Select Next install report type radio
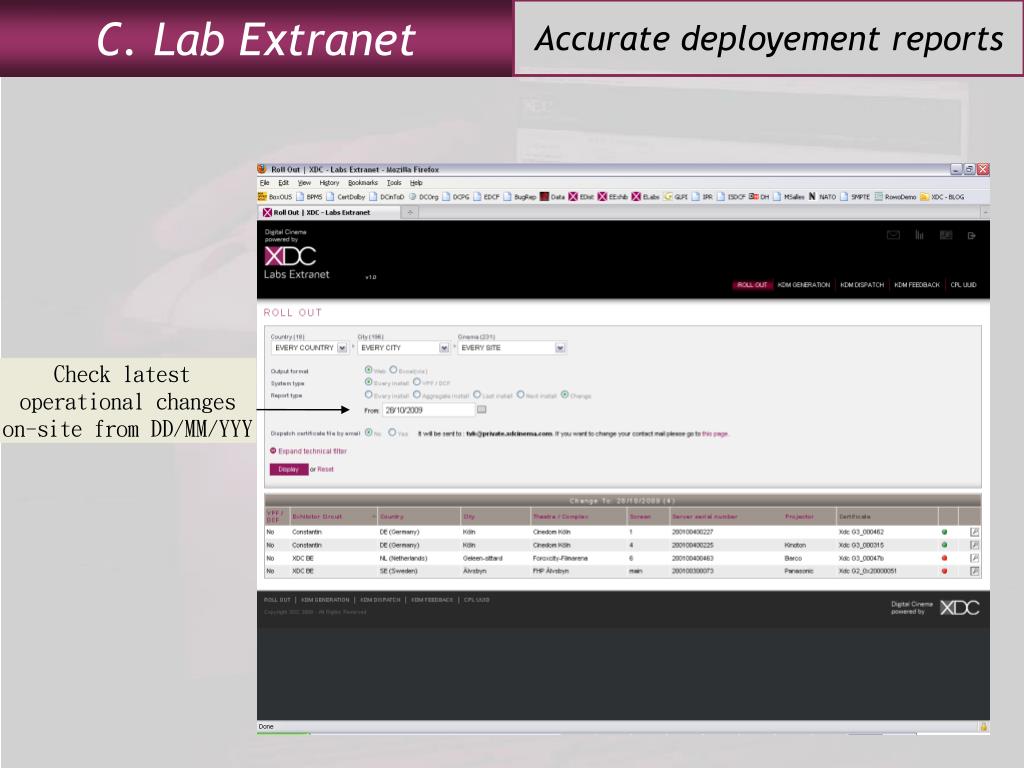1024x768 pixels. [x=520, y=394]
